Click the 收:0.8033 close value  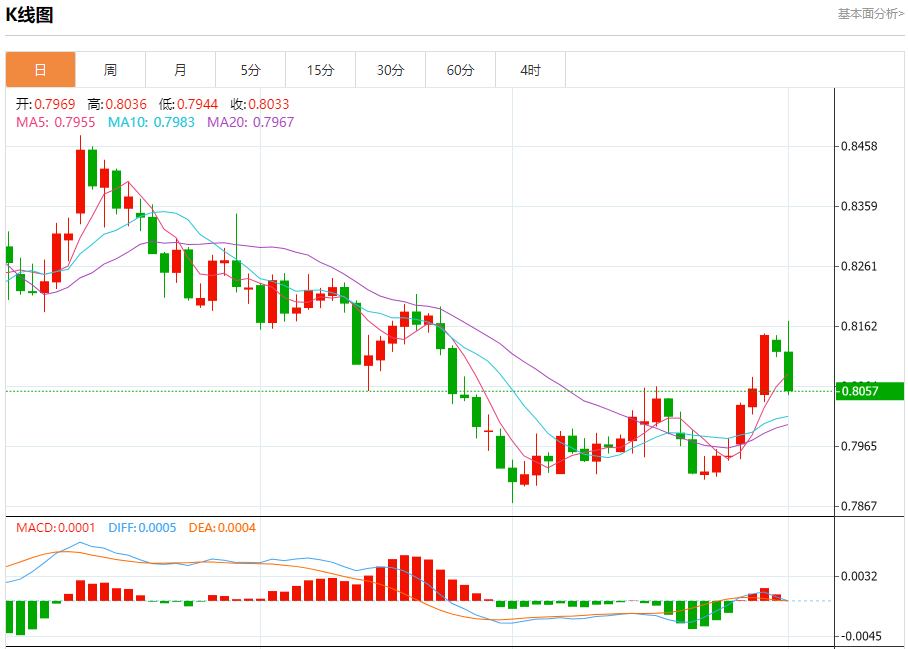[x=259, y=104]
